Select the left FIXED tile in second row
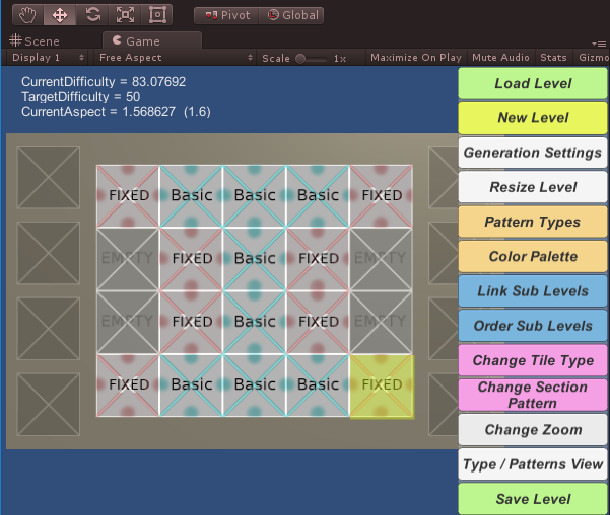This screenshot has width=610, height=515. click(191, 259)
